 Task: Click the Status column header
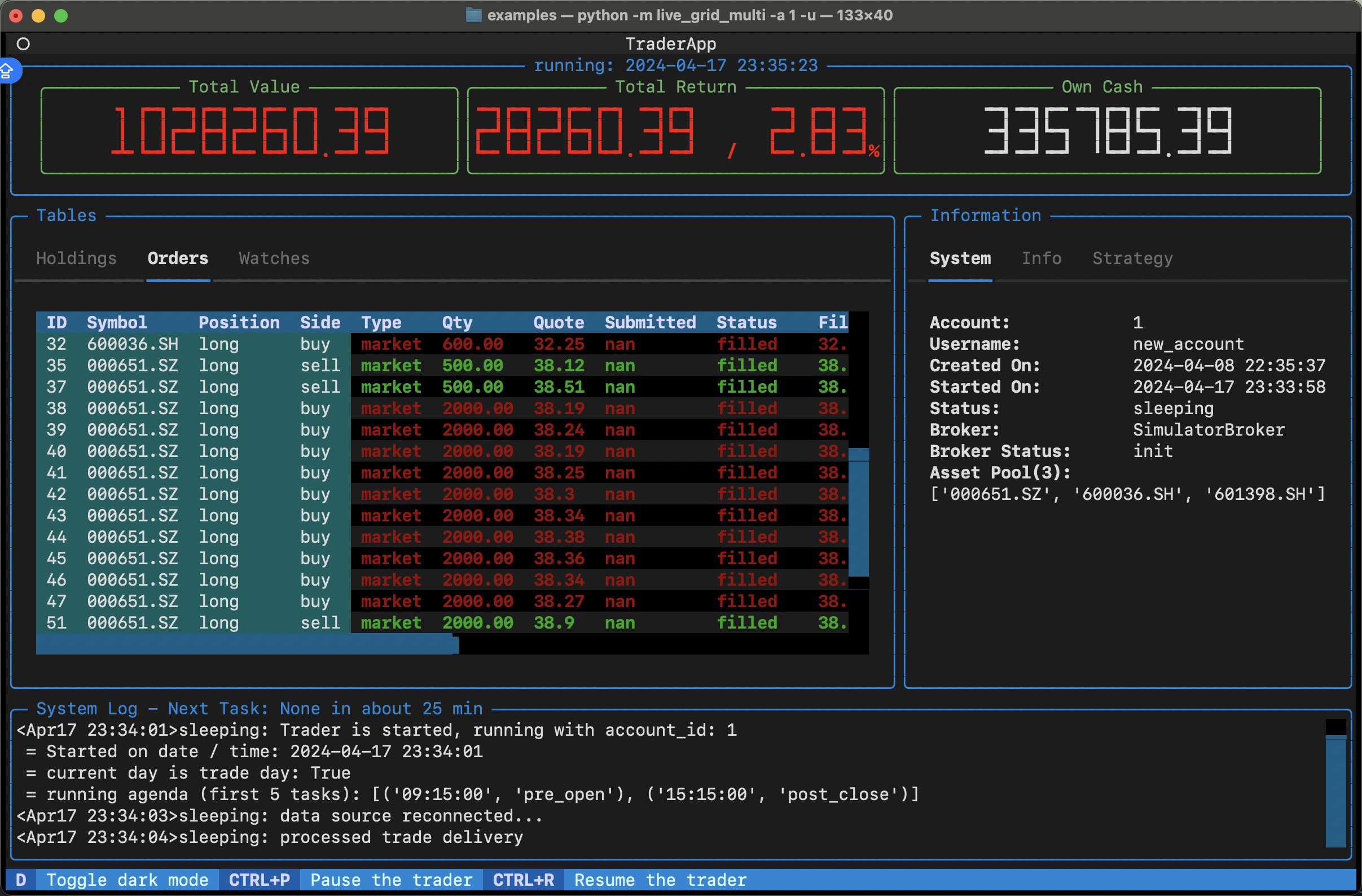pos(746,322)
